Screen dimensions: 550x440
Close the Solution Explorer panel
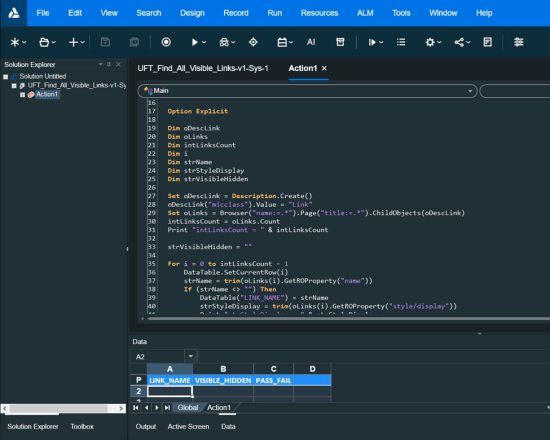coord(119,64)
